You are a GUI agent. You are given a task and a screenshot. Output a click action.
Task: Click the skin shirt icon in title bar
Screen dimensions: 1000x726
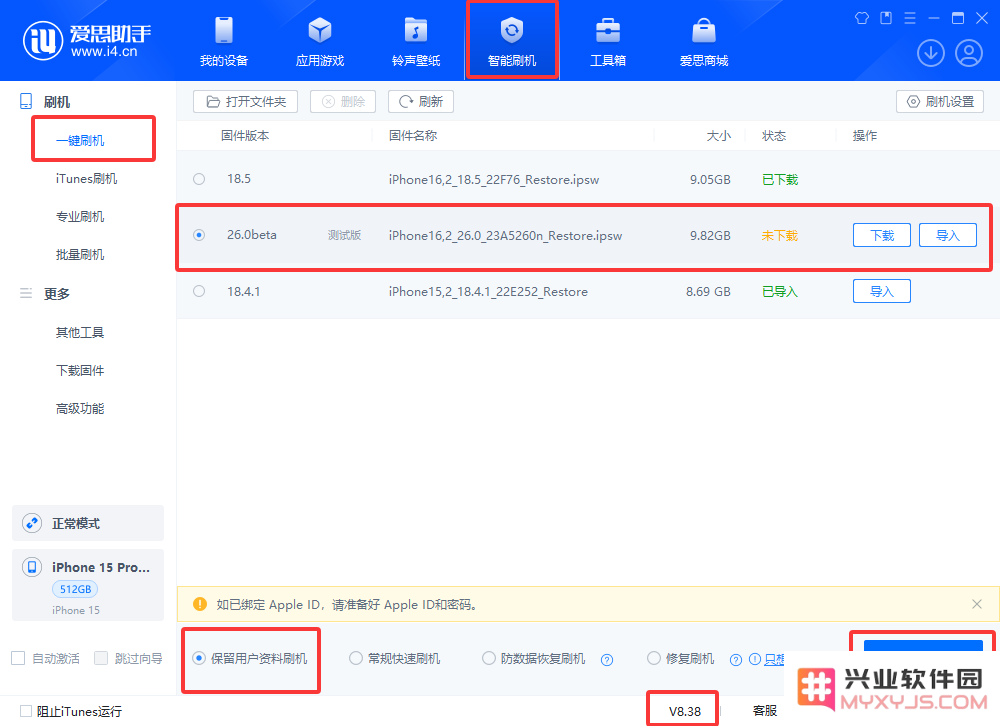tap(862, 18)
